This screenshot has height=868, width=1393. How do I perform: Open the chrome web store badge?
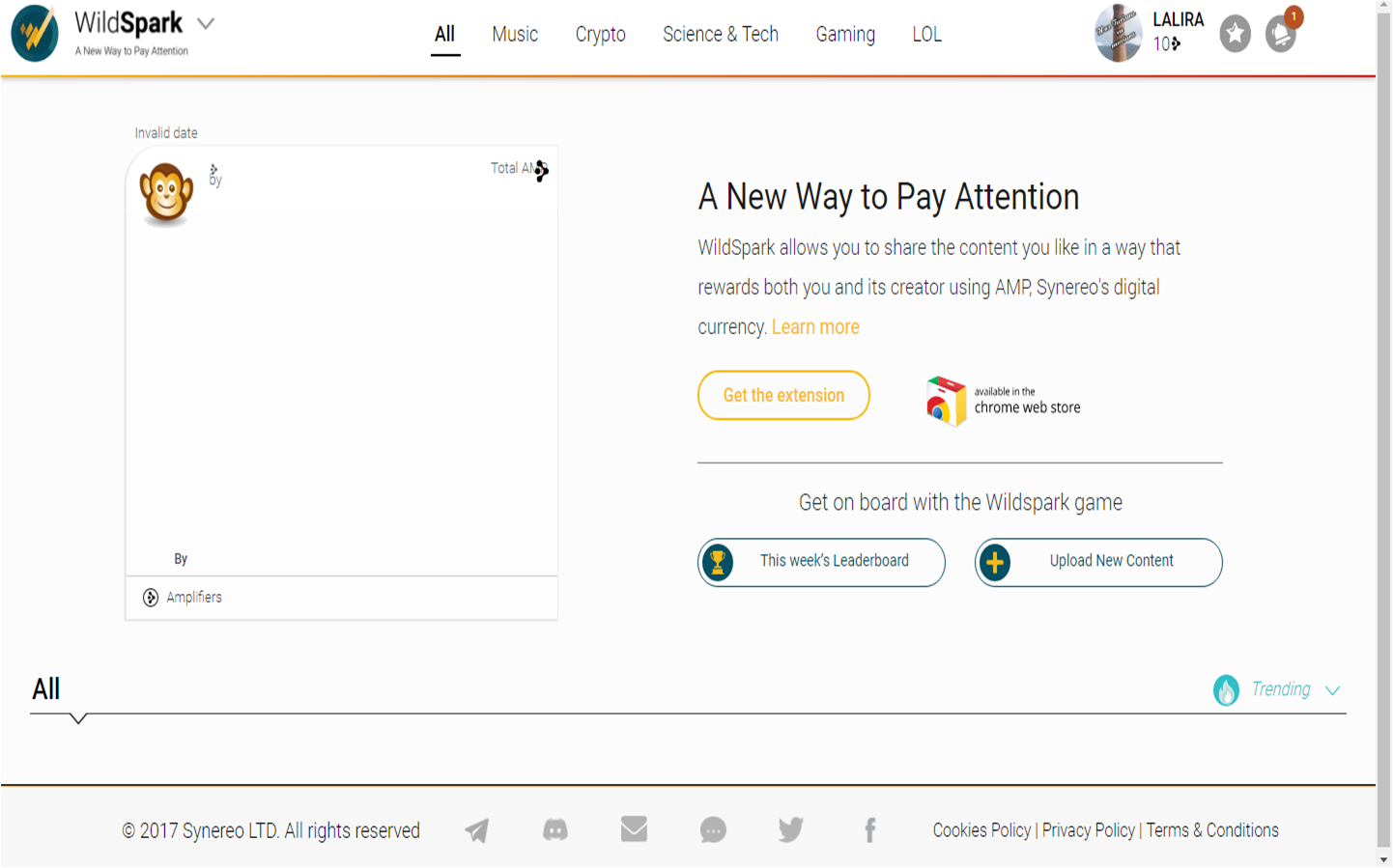click(x=1004, y=401)
